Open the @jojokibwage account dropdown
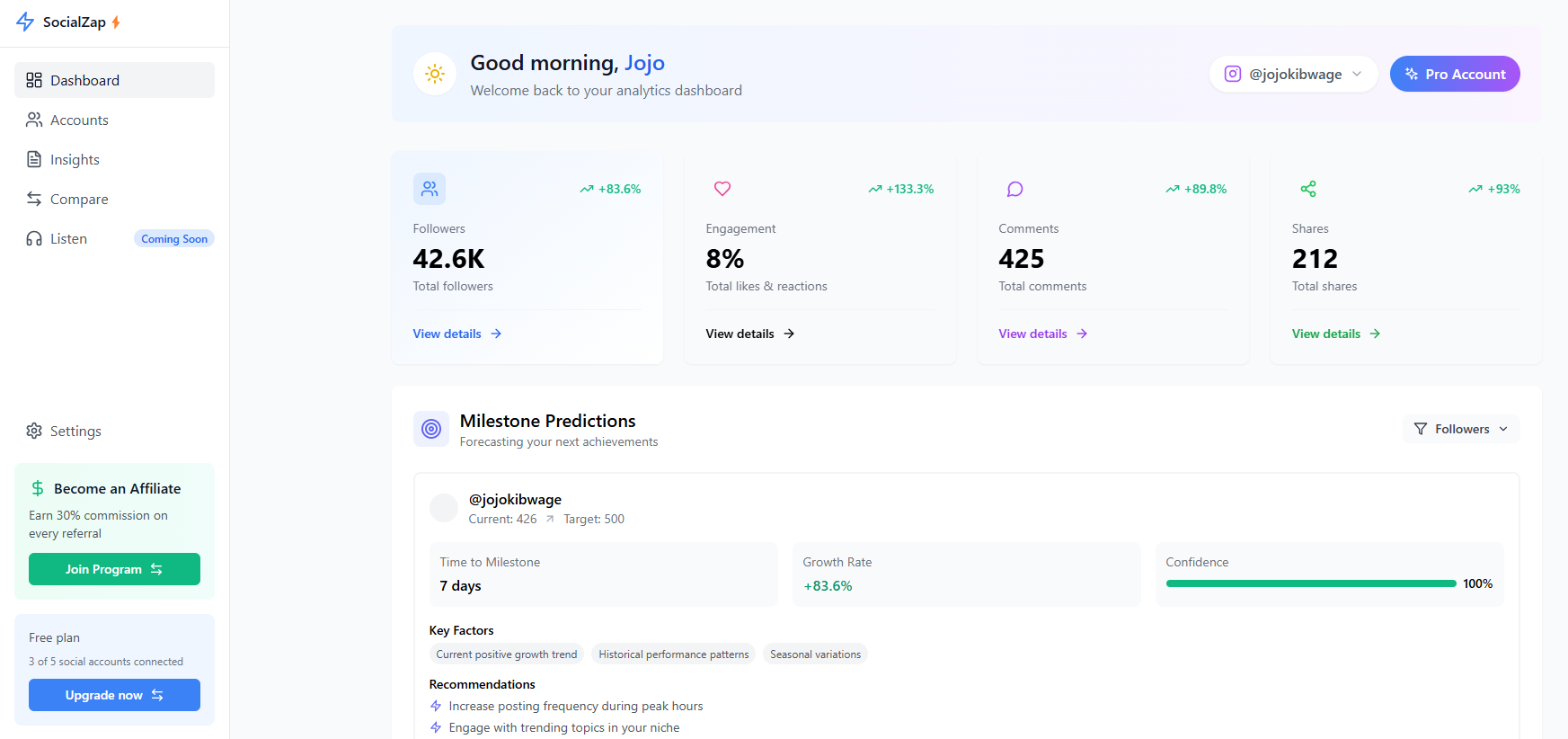Screen dimensions: 1568x739 tap(1293, 74)
